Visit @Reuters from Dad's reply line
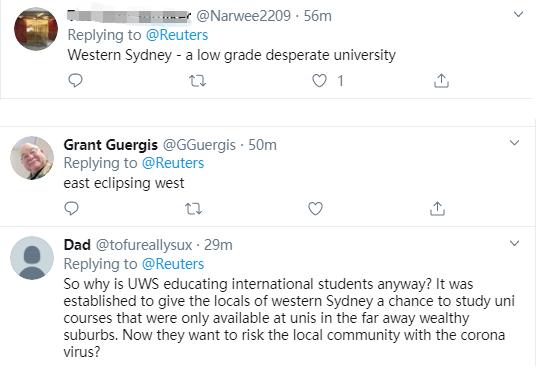The width and height of the screenshot is (537, 372). point(173,264)
